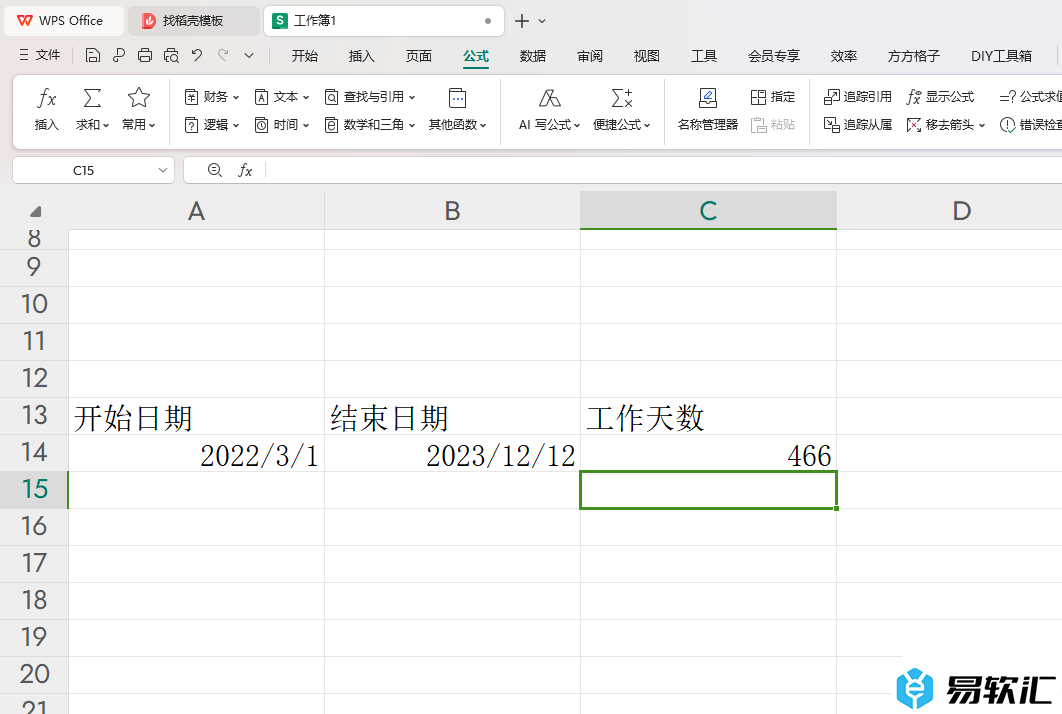
Task: Click the Select All corner triangle
Action: click(35, 211)
